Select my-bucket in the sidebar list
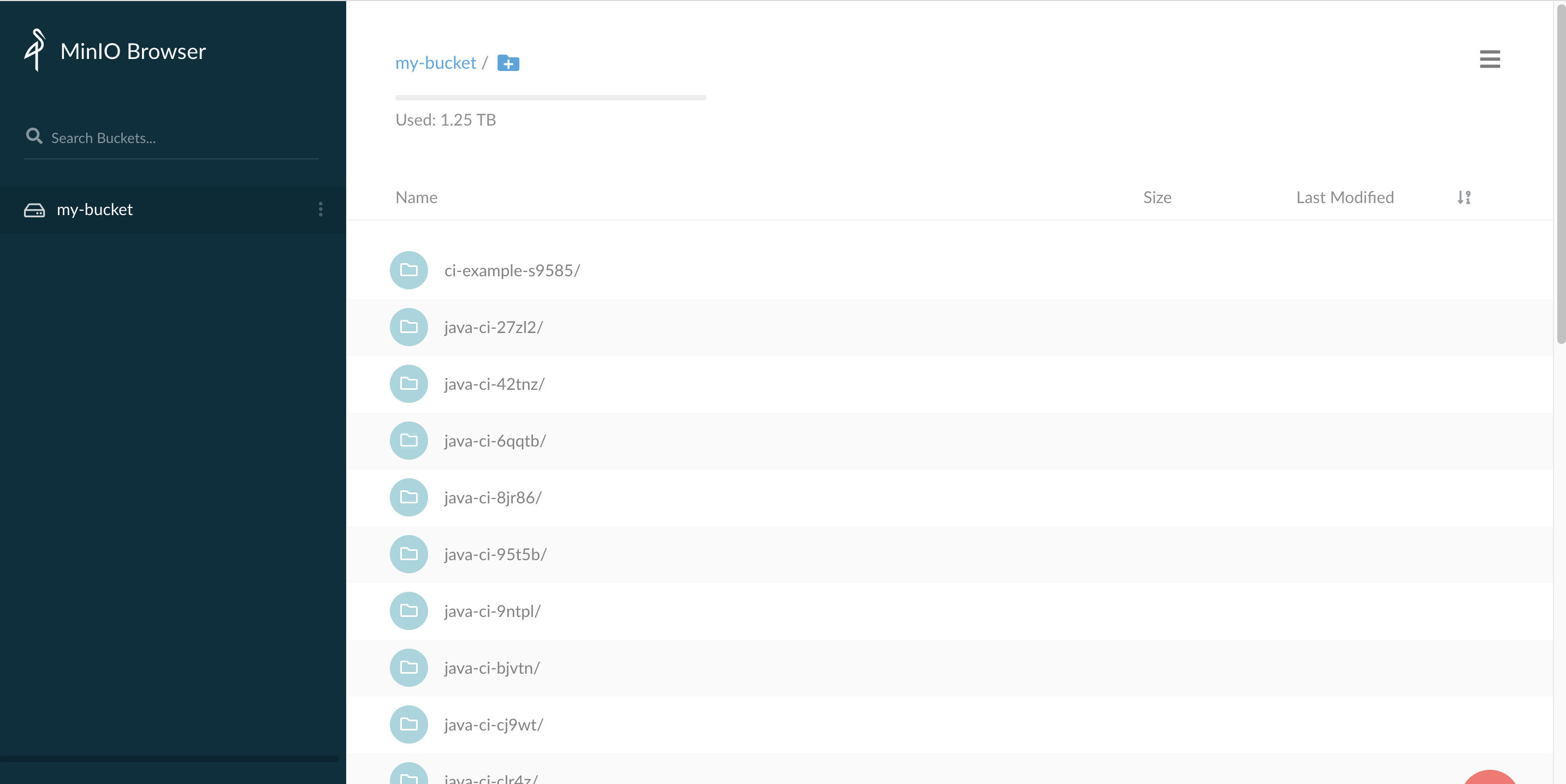This screenshot has width=1566, height=784. (x=95, y=210)
